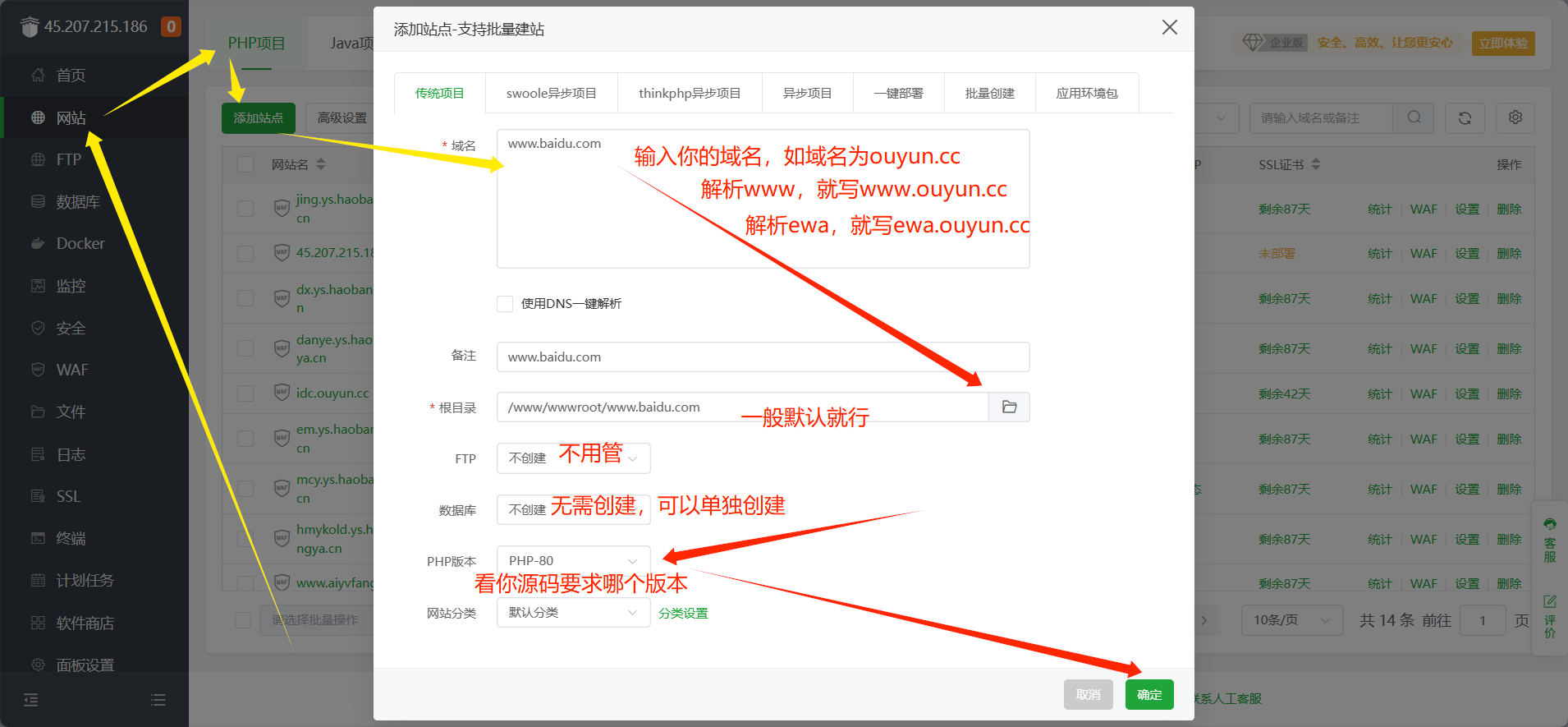Image resolution: width=1568 pixels, height=727 pixels.
Task: Open the FTP 不创建 dropdown
Action: pyautogui.click(x=573, y=458)
